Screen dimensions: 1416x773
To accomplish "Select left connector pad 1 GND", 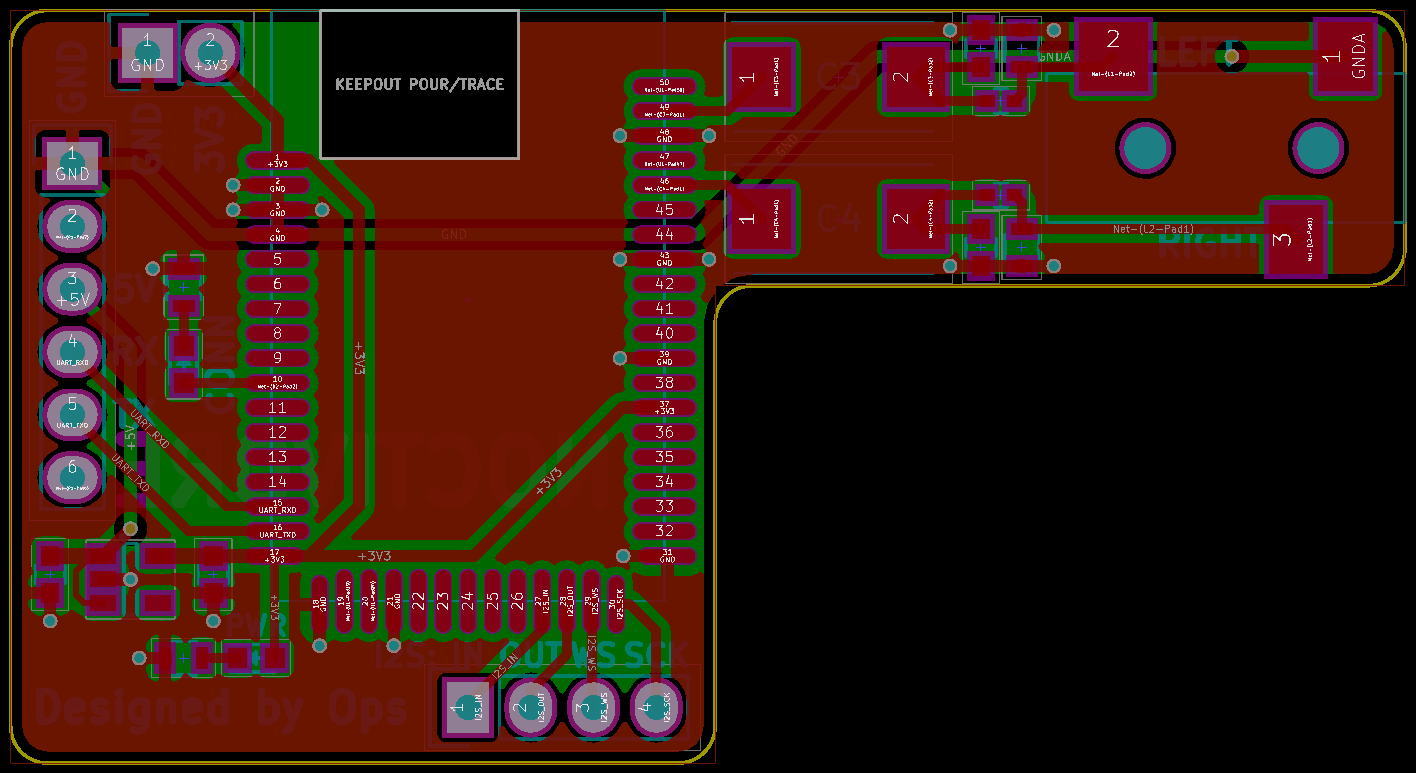I will [72, 164].
